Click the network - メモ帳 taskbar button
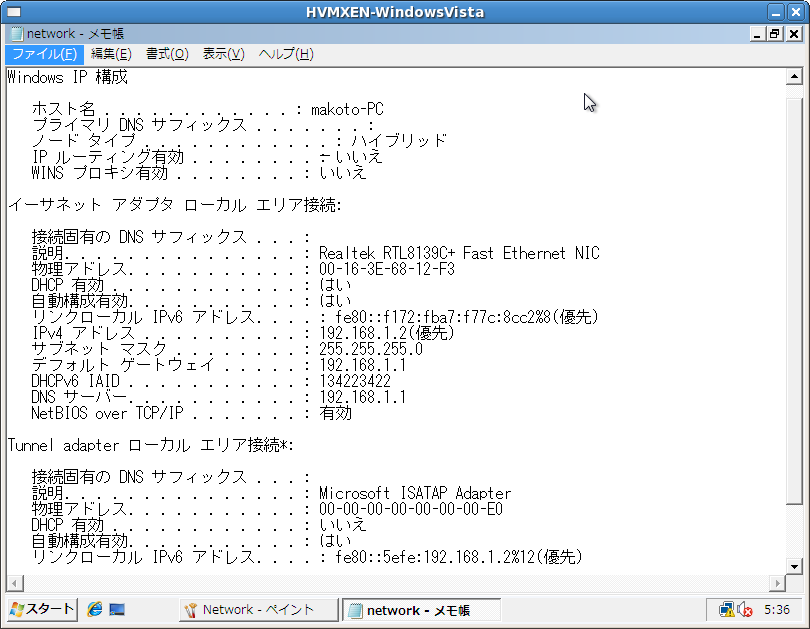The width and height of the screenshot is (810, 629). click(x=420, y=609)
